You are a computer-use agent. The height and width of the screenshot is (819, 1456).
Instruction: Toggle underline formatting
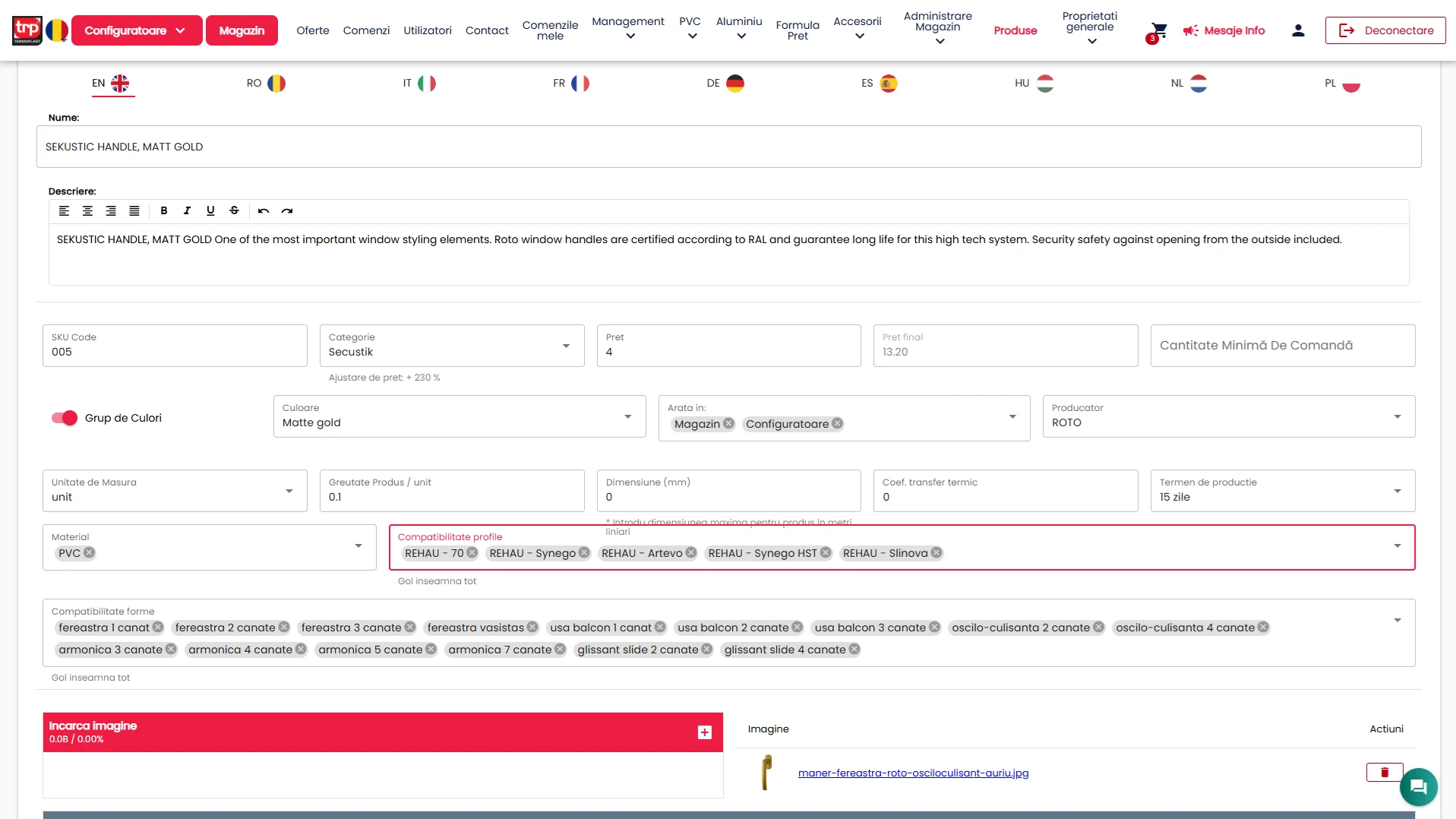click(x=210, y=210)
